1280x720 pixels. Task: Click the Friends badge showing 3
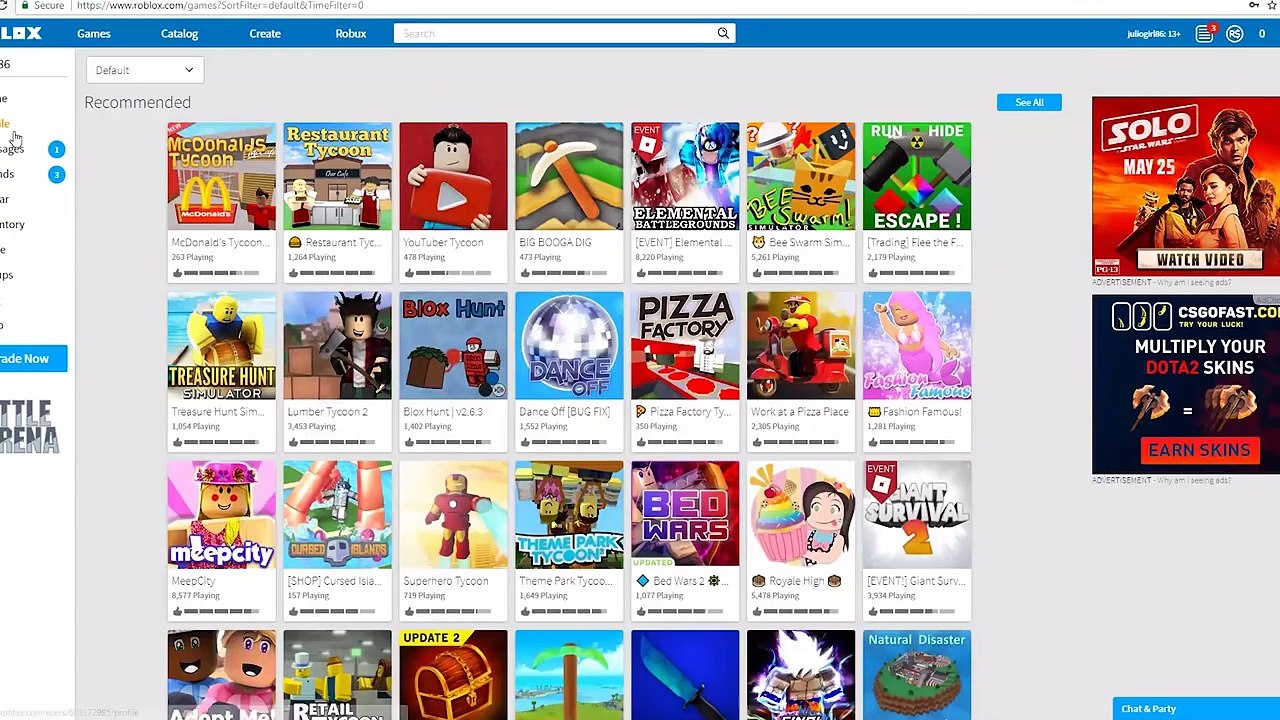56,174
